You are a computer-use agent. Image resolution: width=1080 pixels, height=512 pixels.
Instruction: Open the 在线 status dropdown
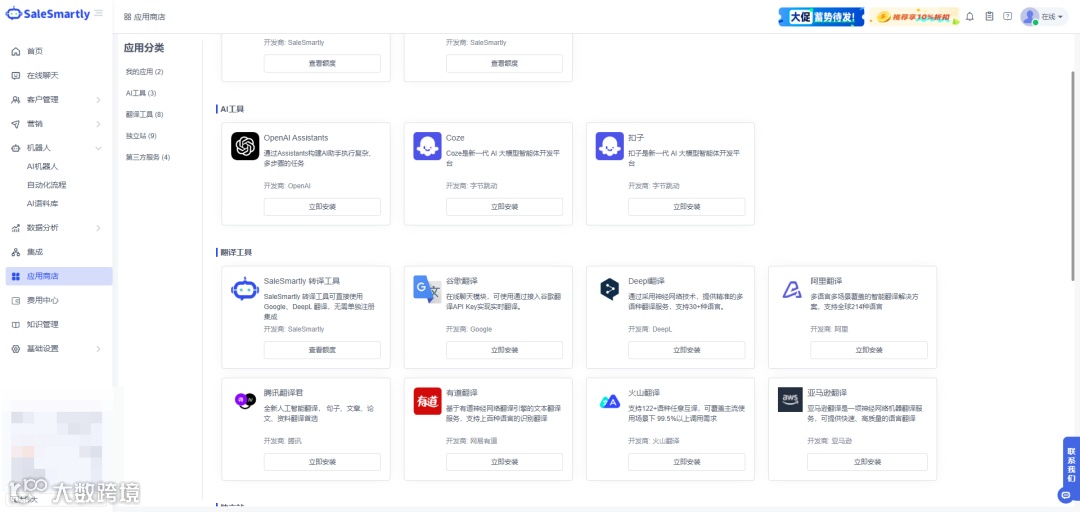click(1051, 17)
